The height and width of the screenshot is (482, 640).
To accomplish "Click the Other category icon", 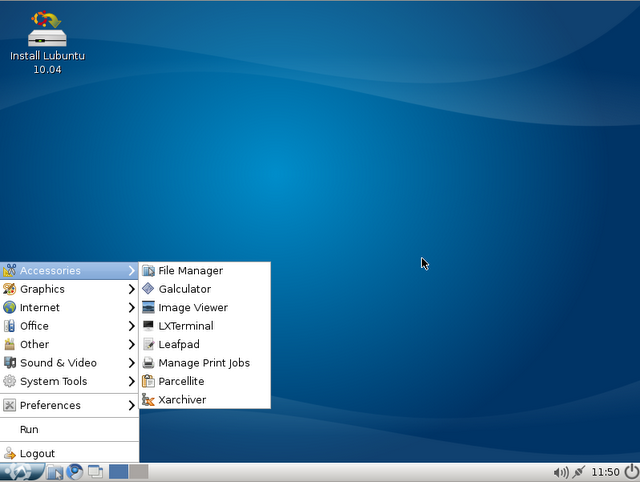I will click(x=9, y=344).
